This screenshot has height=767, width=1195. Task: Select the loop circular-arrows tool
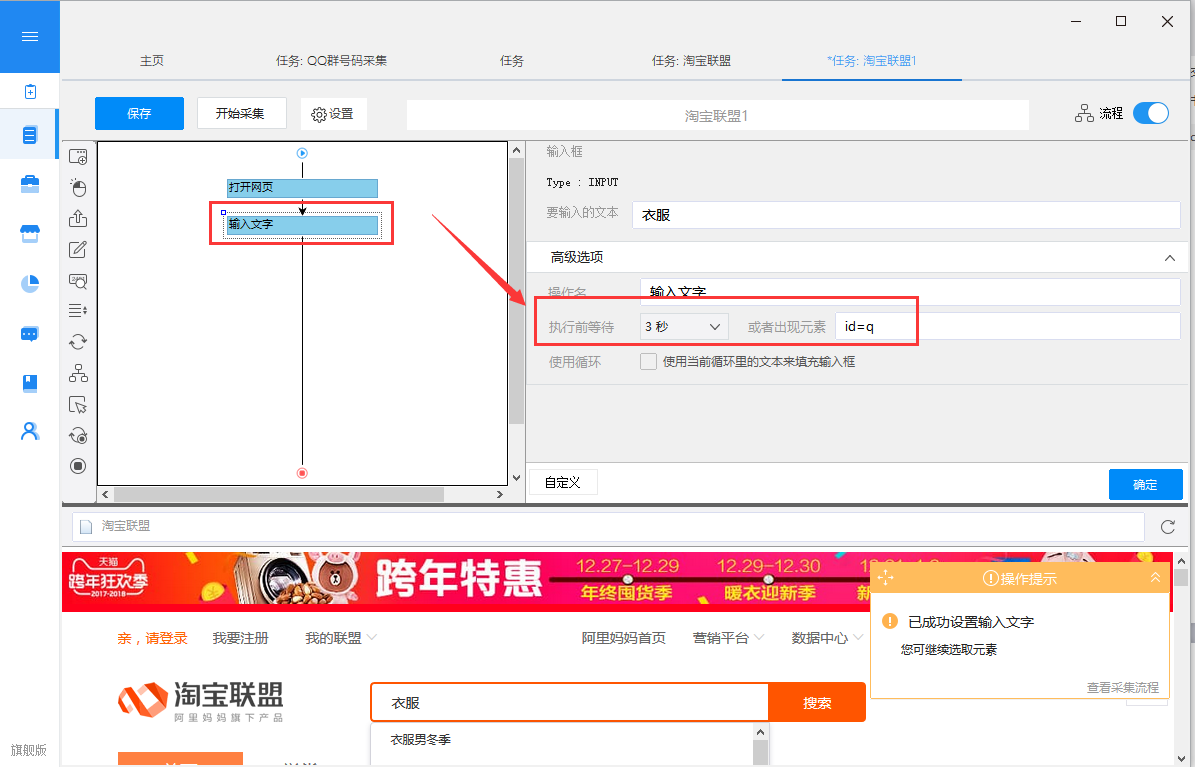[78, 342]
